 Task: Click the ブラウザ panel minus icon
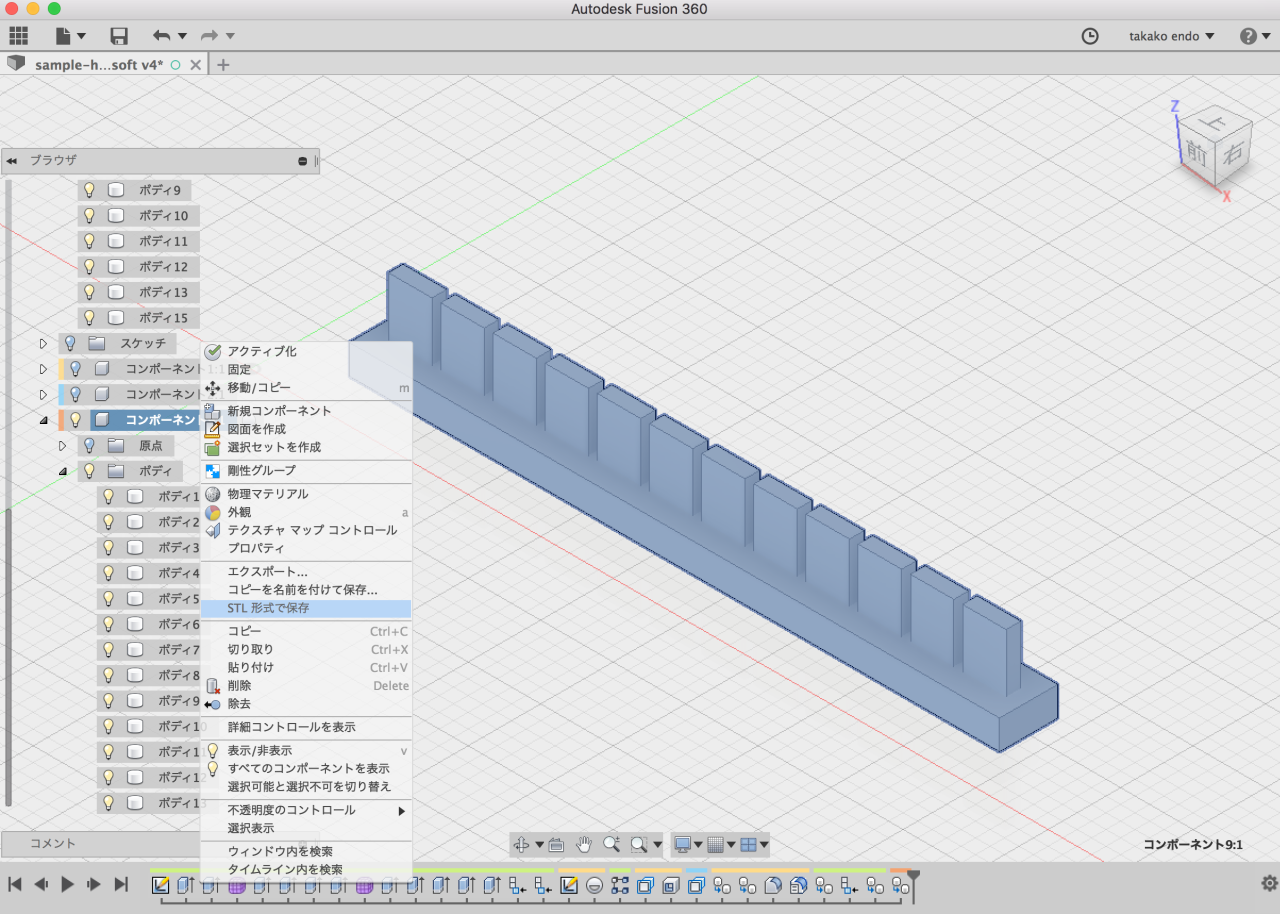tap(303, 161)
